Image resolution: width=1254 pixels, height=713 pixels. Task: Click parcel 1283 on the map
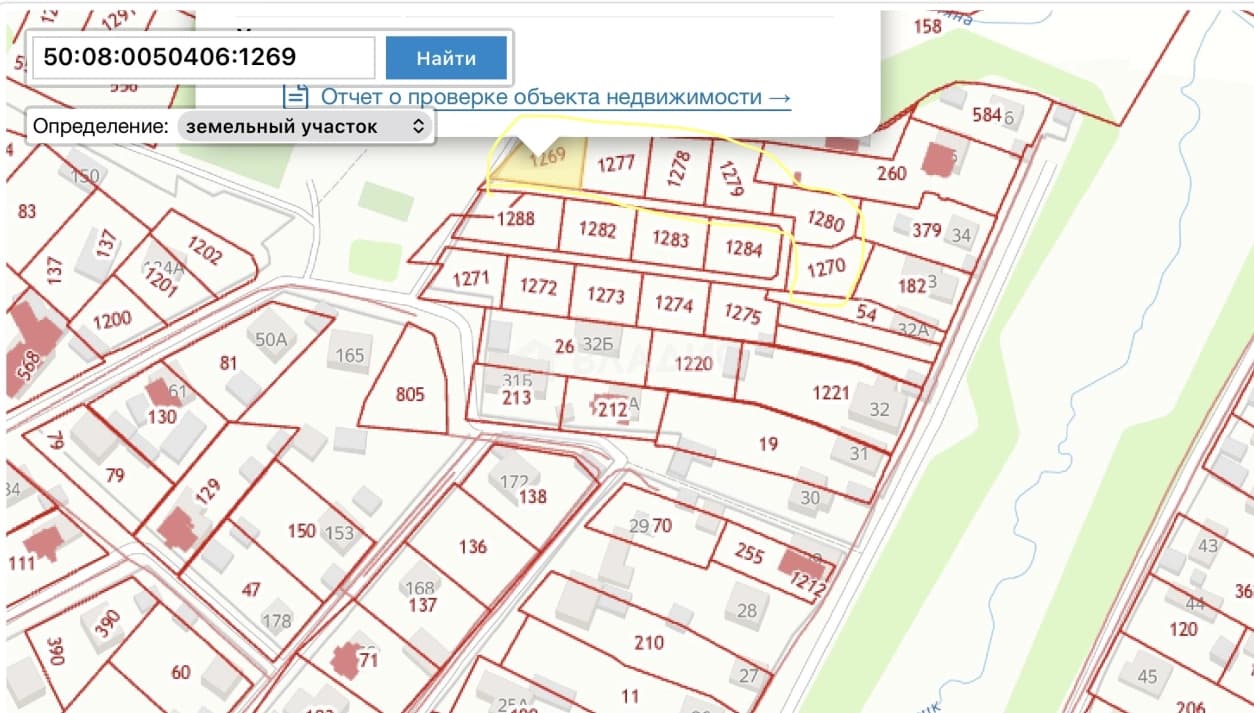click(670, 238)
